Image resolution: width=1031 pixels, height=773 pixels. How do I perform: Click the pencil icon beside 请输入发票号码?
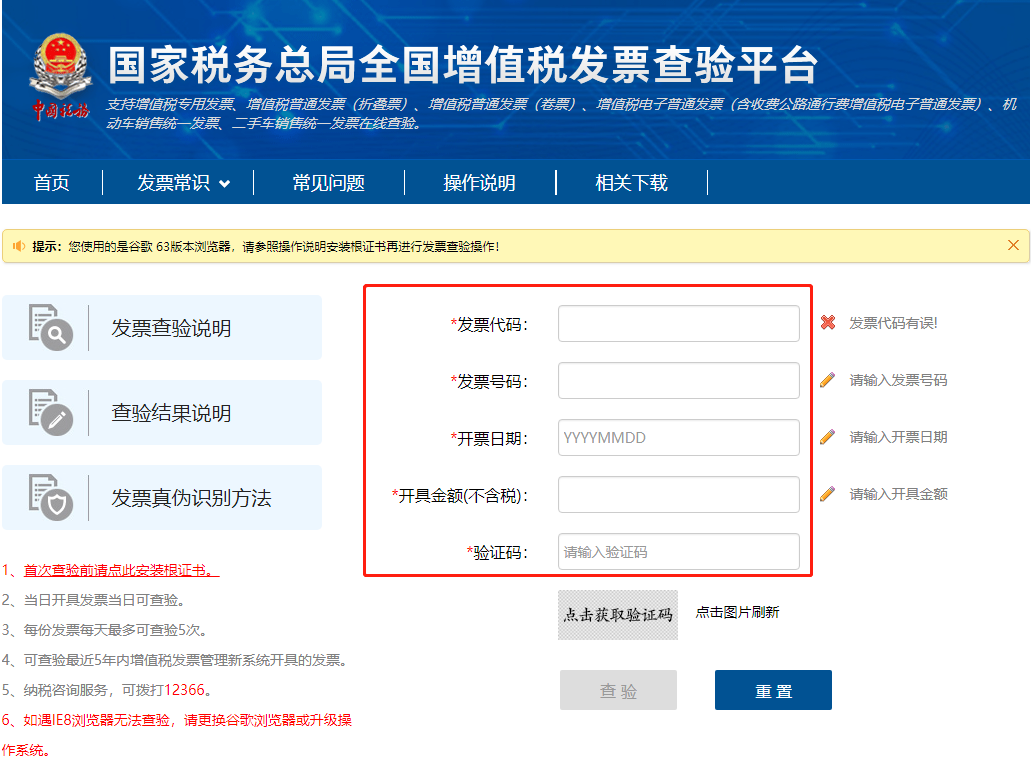pyautogui.click(x=828, y=380)
